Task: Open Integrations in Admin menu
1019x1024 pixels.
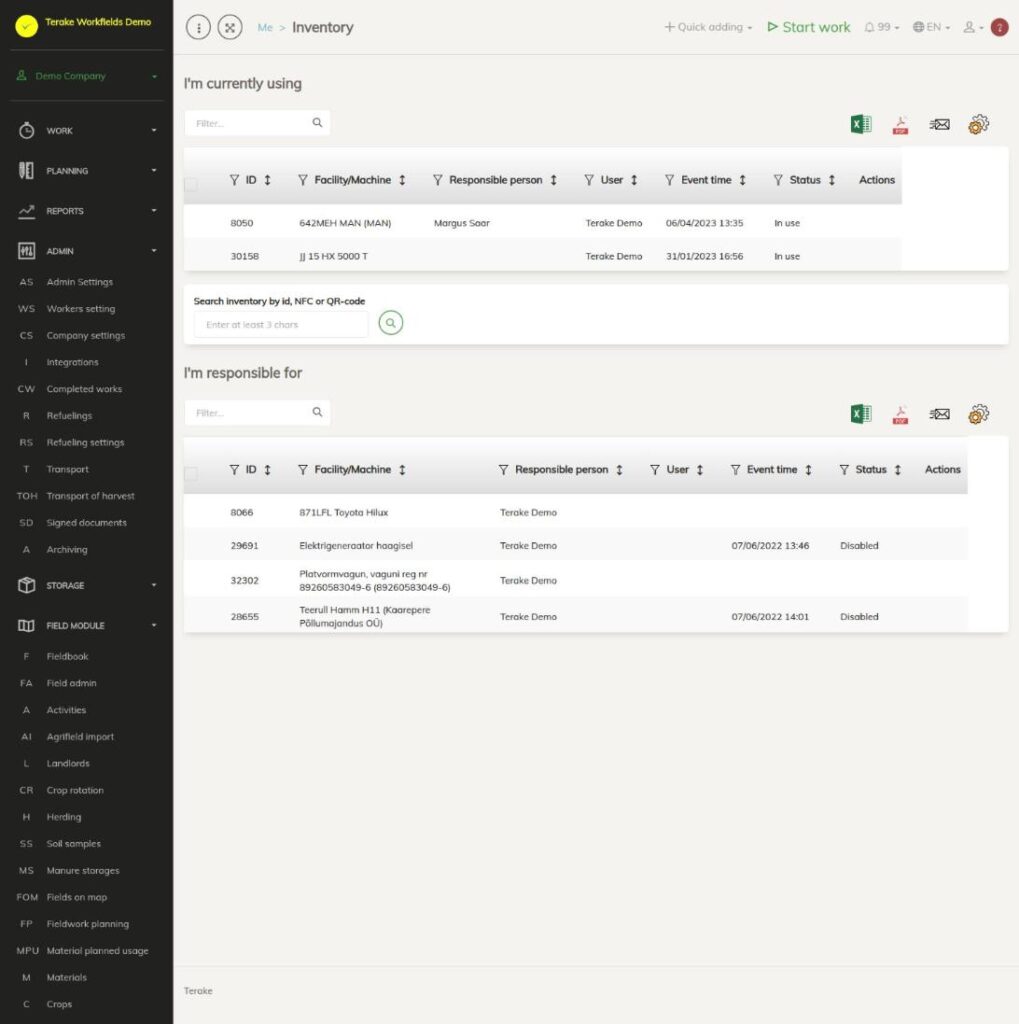Action: click(72, 362)
